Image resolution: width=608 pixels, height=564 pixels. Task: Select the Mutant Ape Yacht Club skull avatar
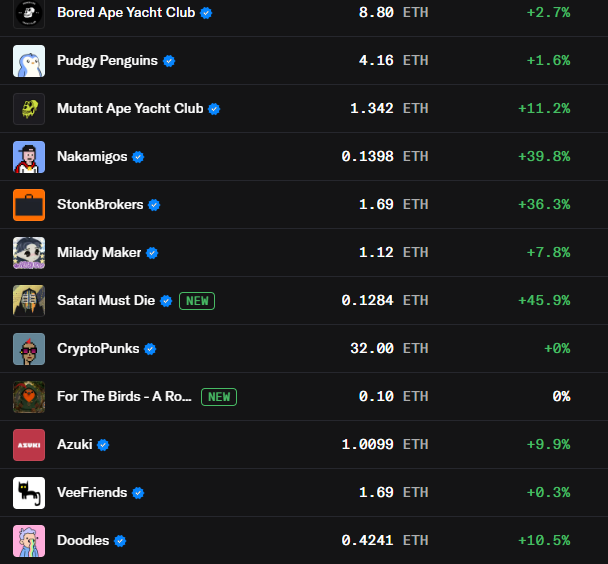tap(29, 109)
